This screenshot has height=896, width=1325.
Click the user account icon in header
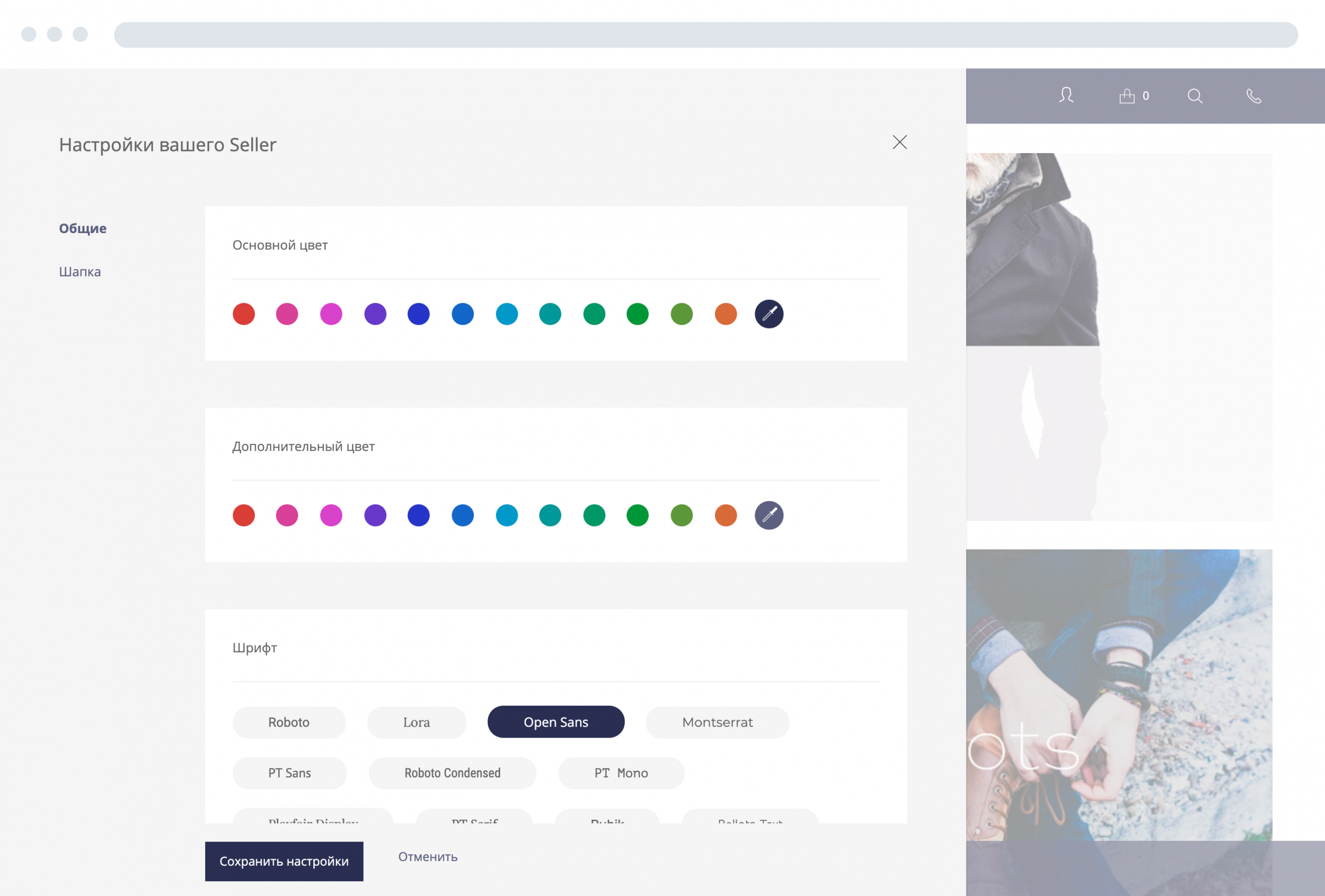pos(1066,96)
